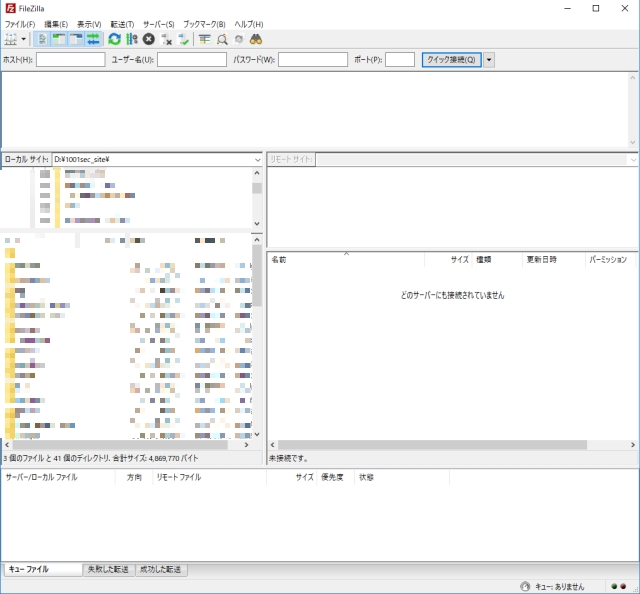Toggle the local directory tree view
This screenshot has height=594, width=640.
(60, 39)
